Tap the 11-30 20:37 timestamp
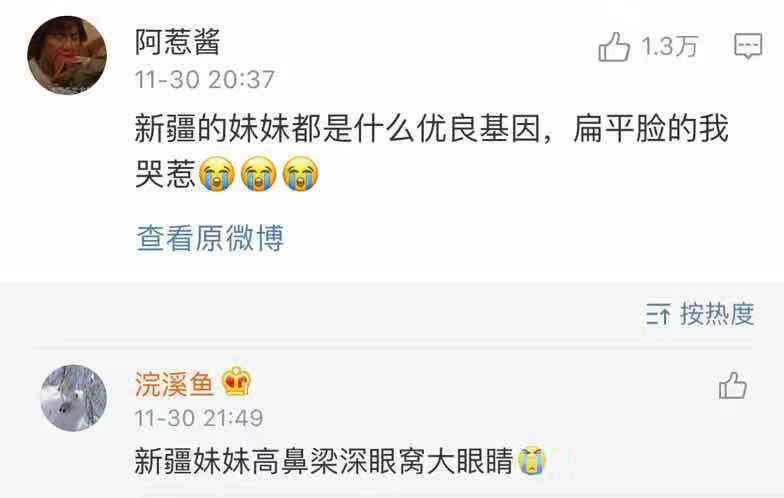Image resolution: width=784 pixels, height=498 pixels. (205, 80)
